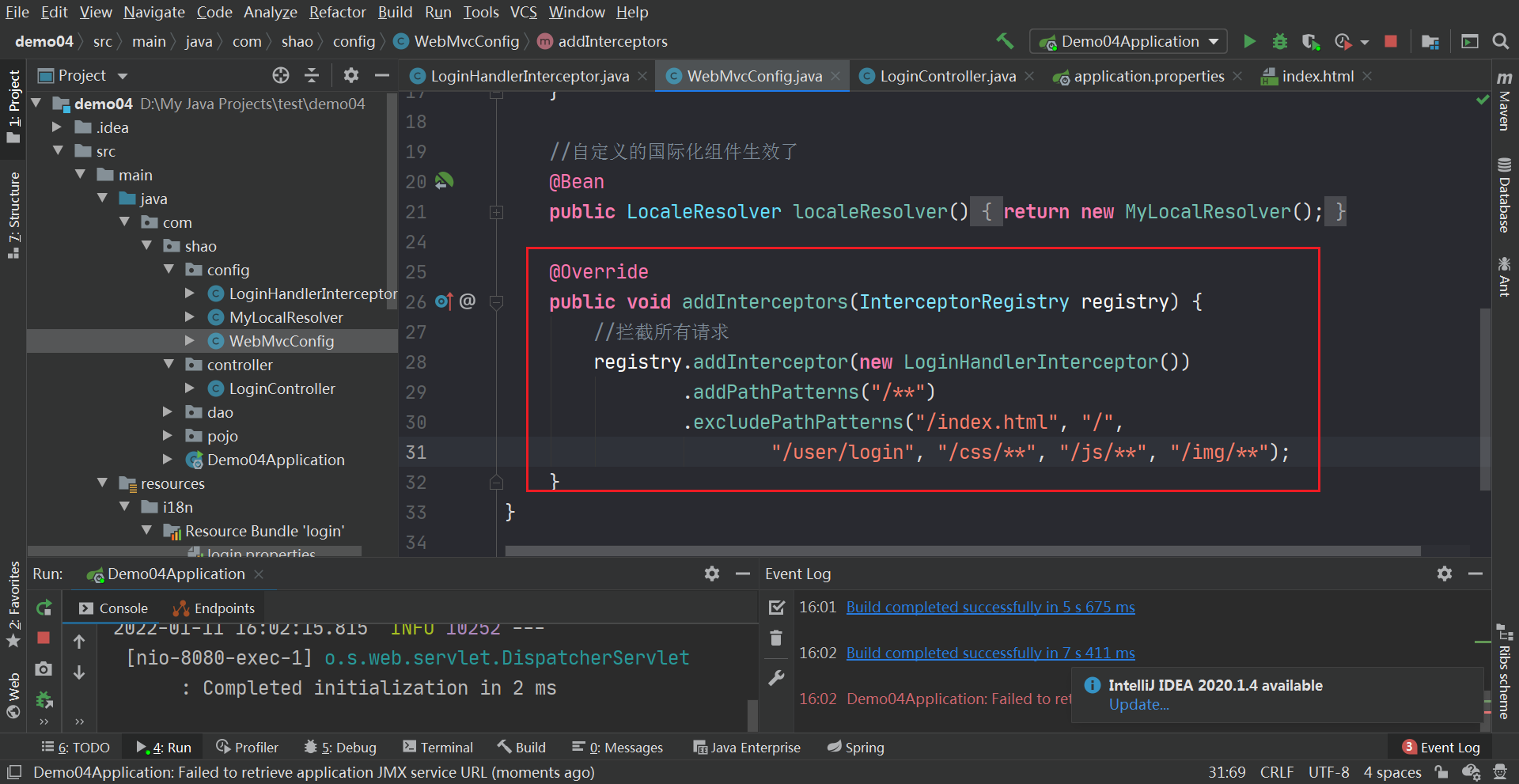Toggle the Web tool window button

[x=13, y=695]
